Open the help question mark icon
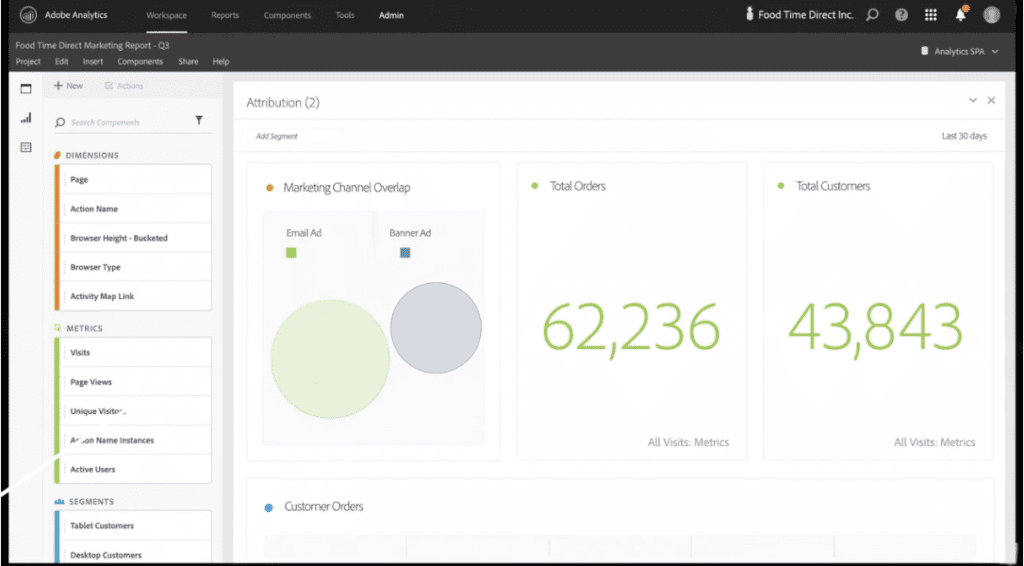The image size is (1024, 566). pos(901,14)
